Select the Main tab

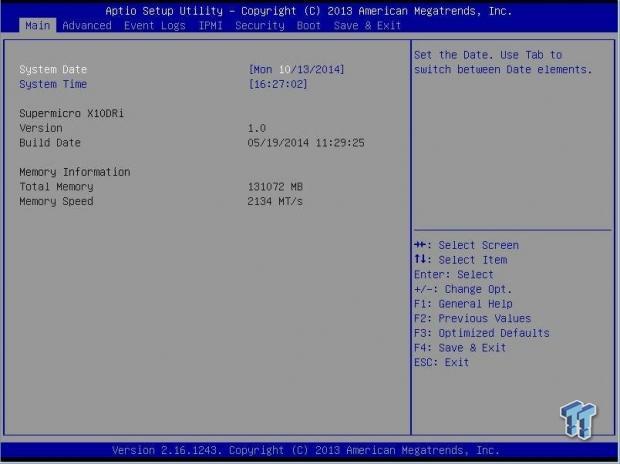38,26
